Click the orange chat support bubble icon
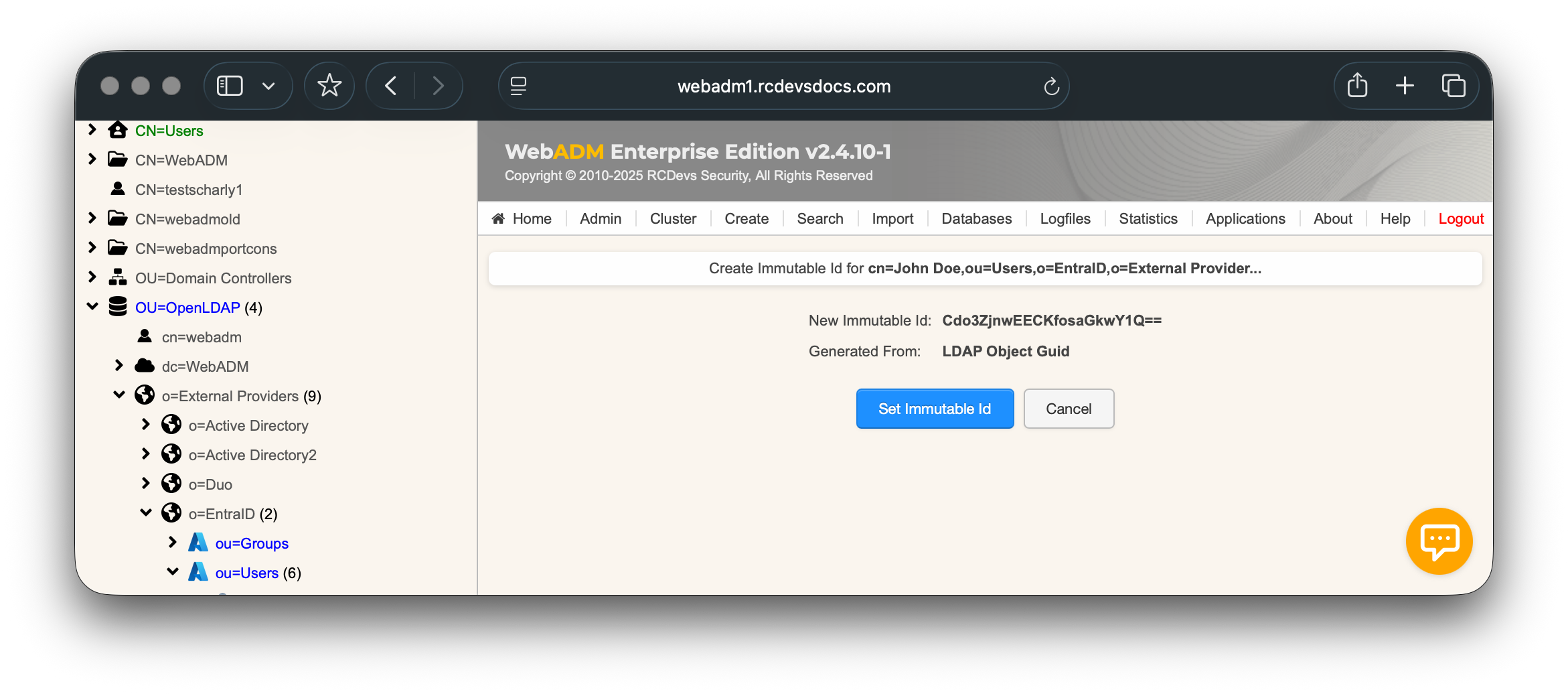This screenshot has height=694, width=1568. (1439, 541)
